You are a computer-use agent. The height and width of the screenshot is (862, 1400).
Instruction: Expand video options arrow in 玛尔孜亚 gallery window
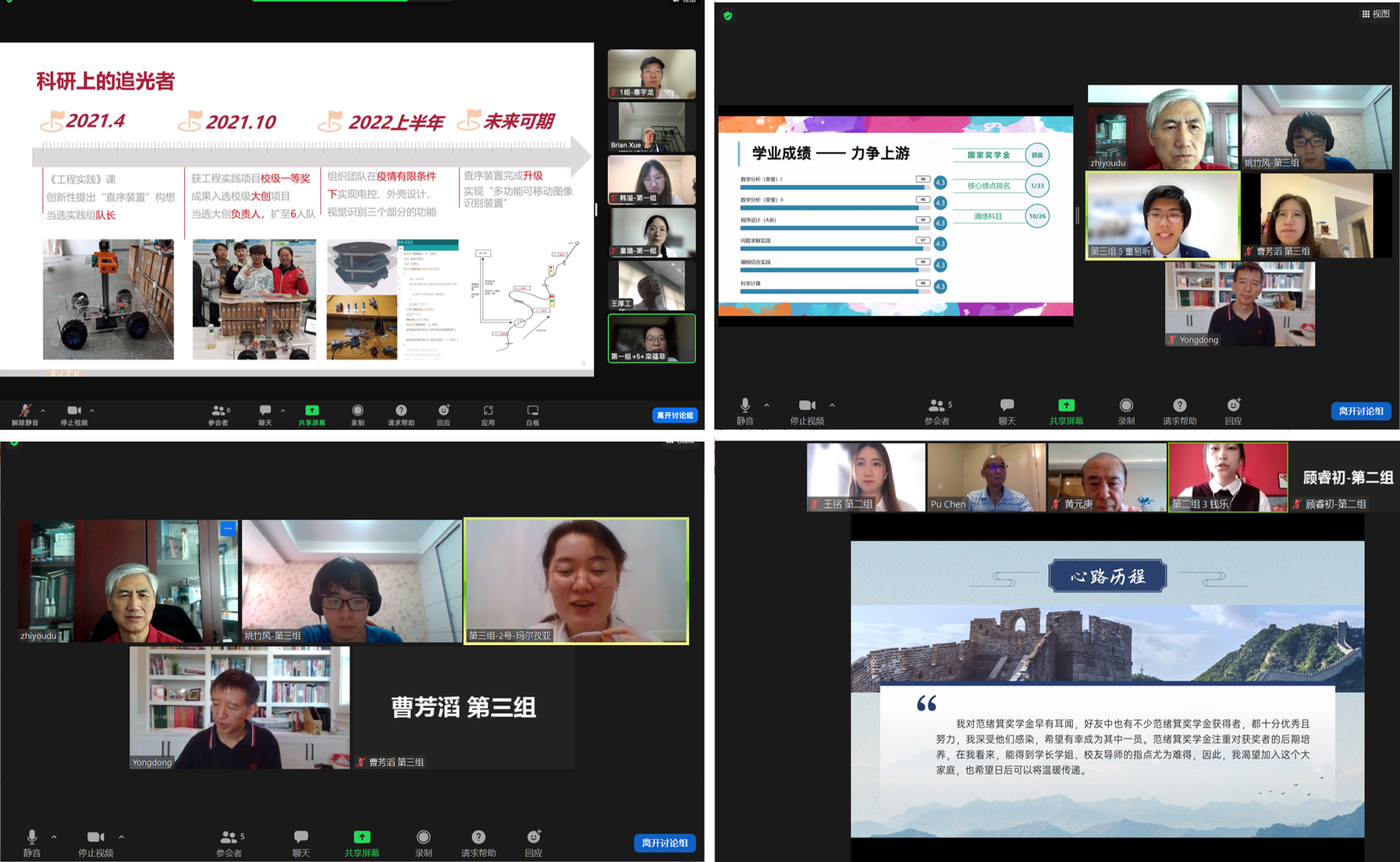121,837
